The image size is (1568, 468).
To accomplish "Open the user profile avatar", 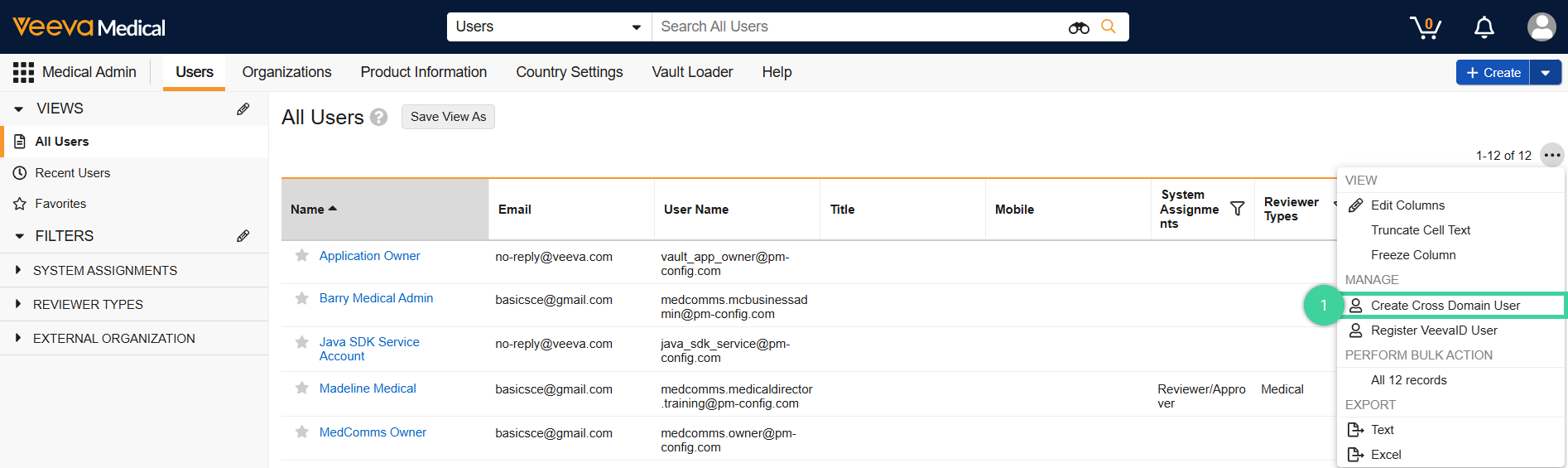I will pyautogui.click(x=1542, y=27).
